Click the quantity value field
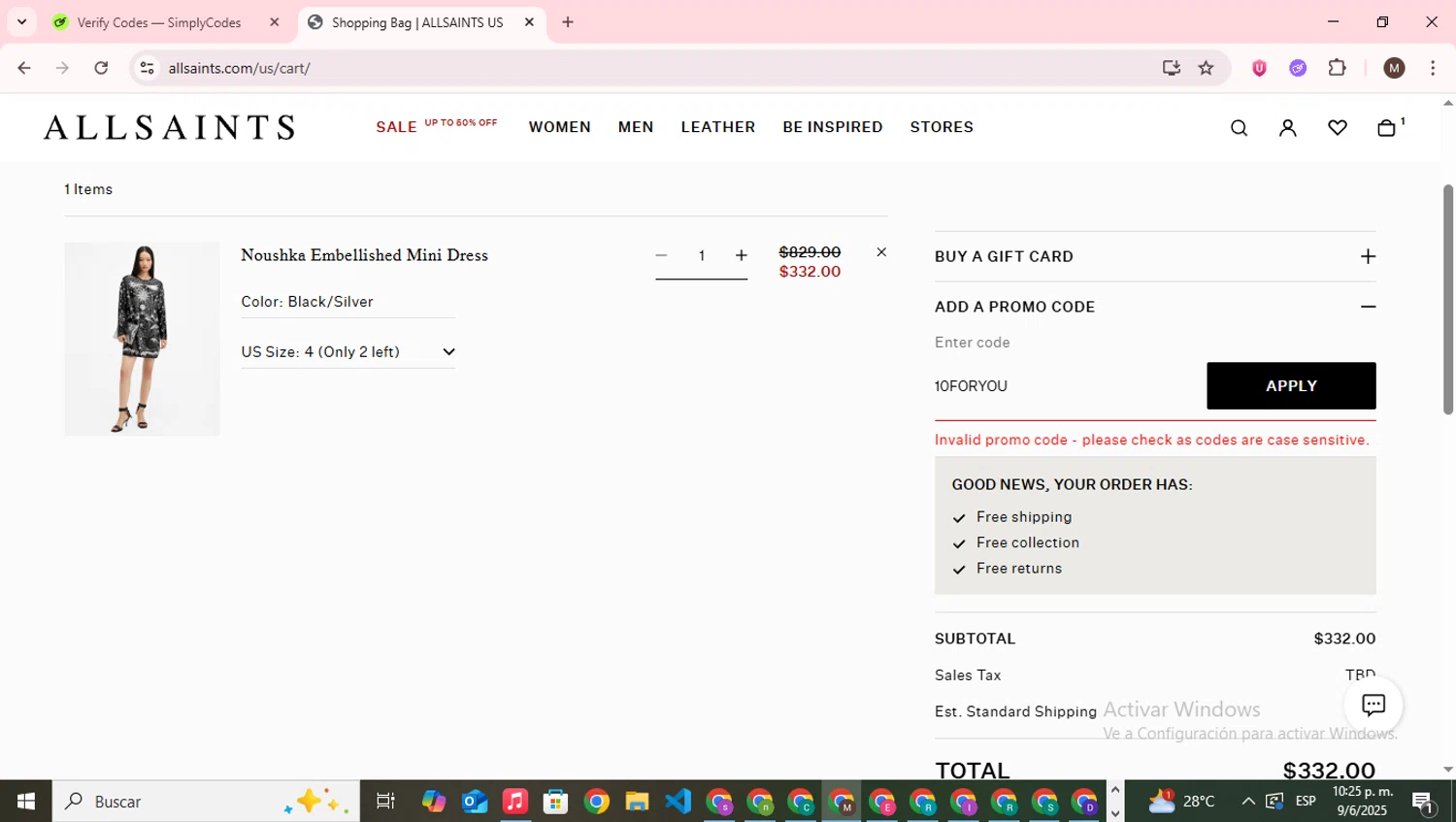This screenshot has width=1456, height=822. click(702, 255)
